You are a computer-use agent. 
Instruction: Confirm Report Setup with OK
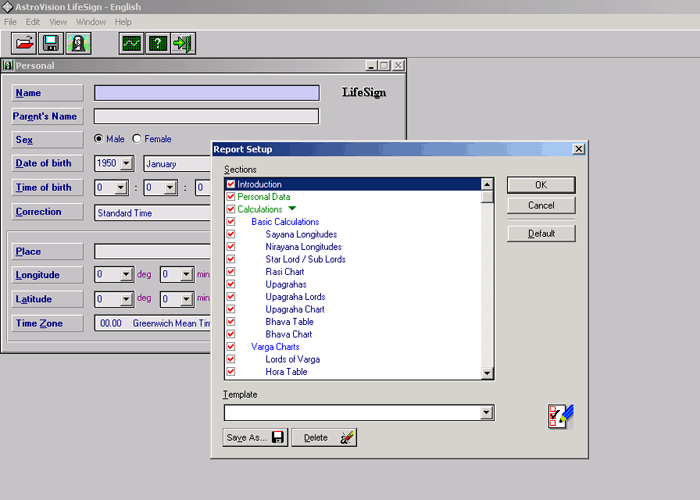541,185
